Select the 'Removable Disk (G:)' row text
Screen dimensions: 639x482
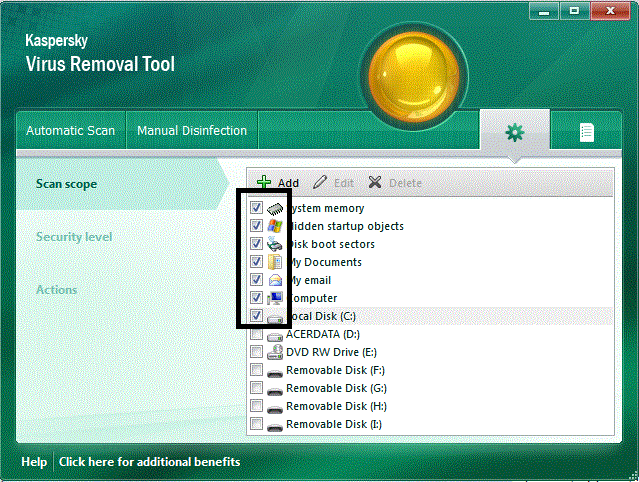(337, 388)
